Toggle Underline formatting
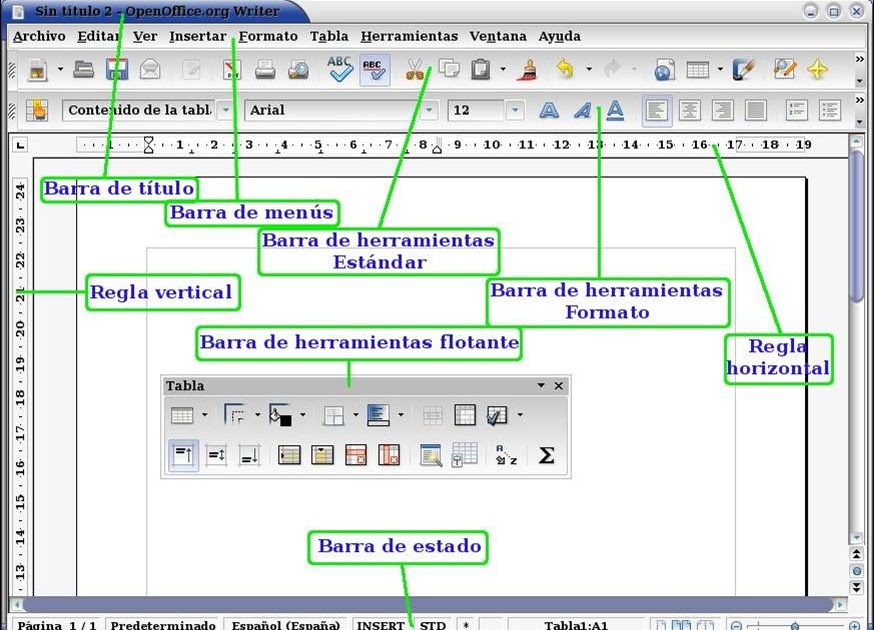Screen dimensions: 874x630 (615, 110)
